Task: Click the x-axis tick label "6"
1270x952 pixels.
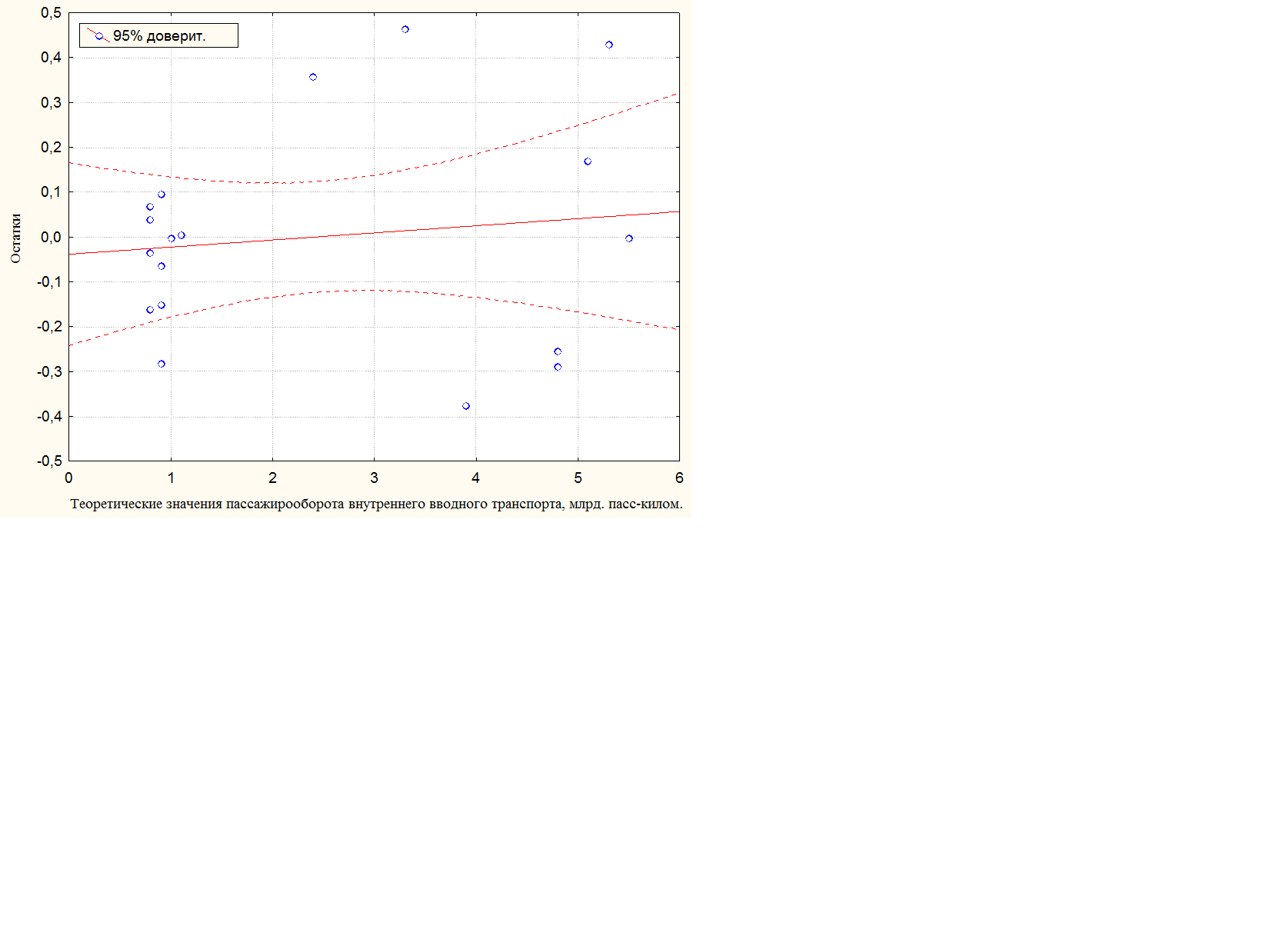Action: tap(679, 478)
